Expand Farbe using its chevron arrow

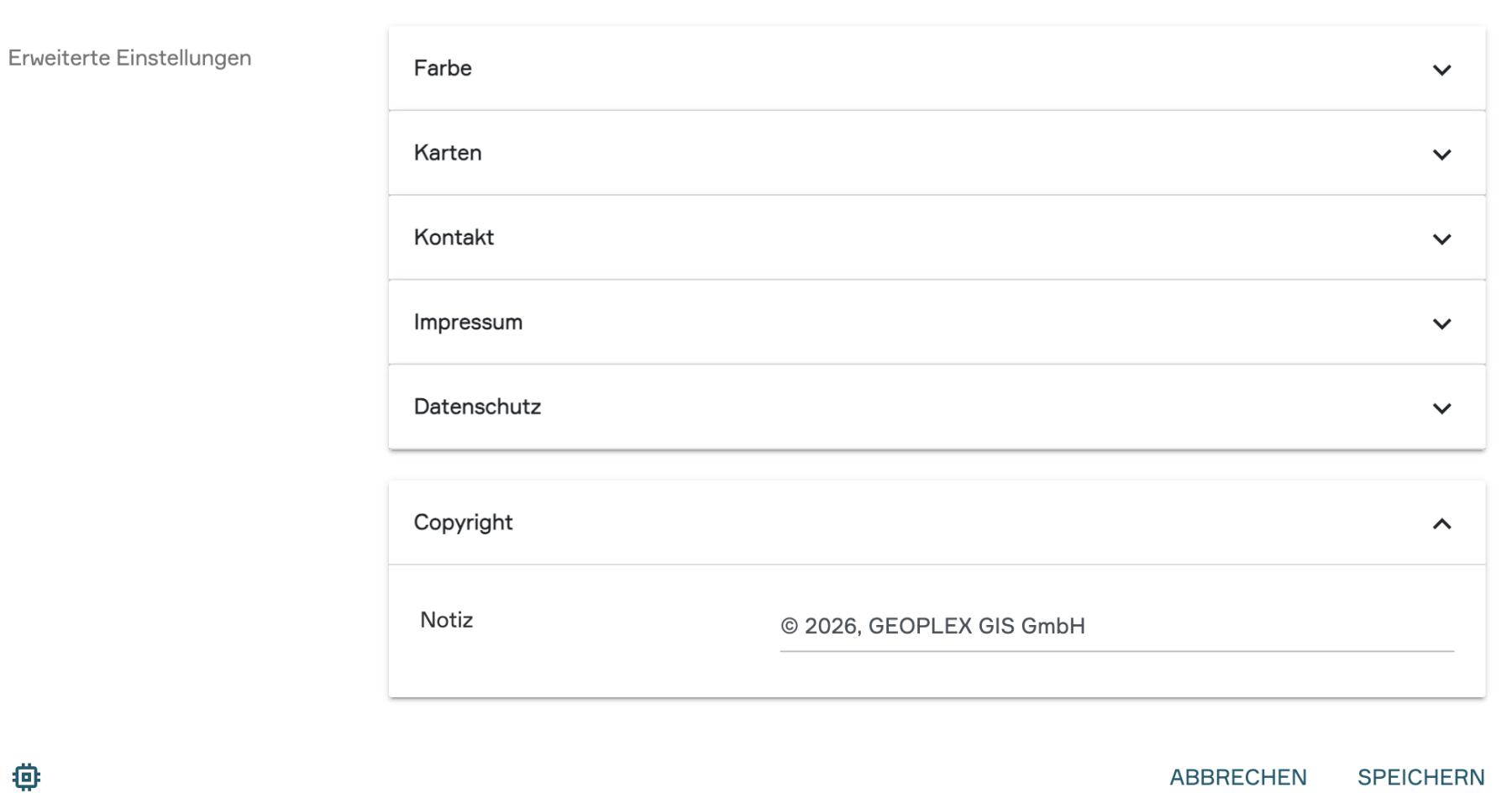click(1441, 70)
